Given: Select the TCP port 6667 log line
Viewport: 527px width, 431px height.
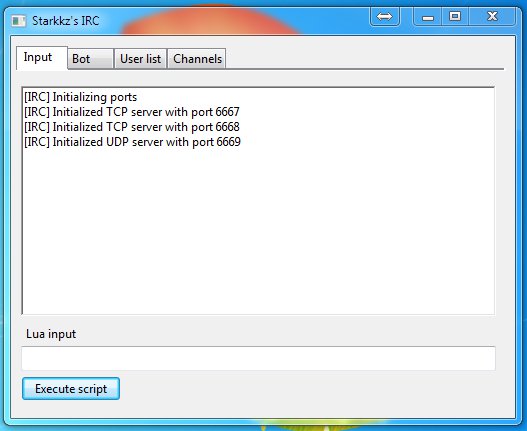Looking at the screenshot, I should (132, 112).
